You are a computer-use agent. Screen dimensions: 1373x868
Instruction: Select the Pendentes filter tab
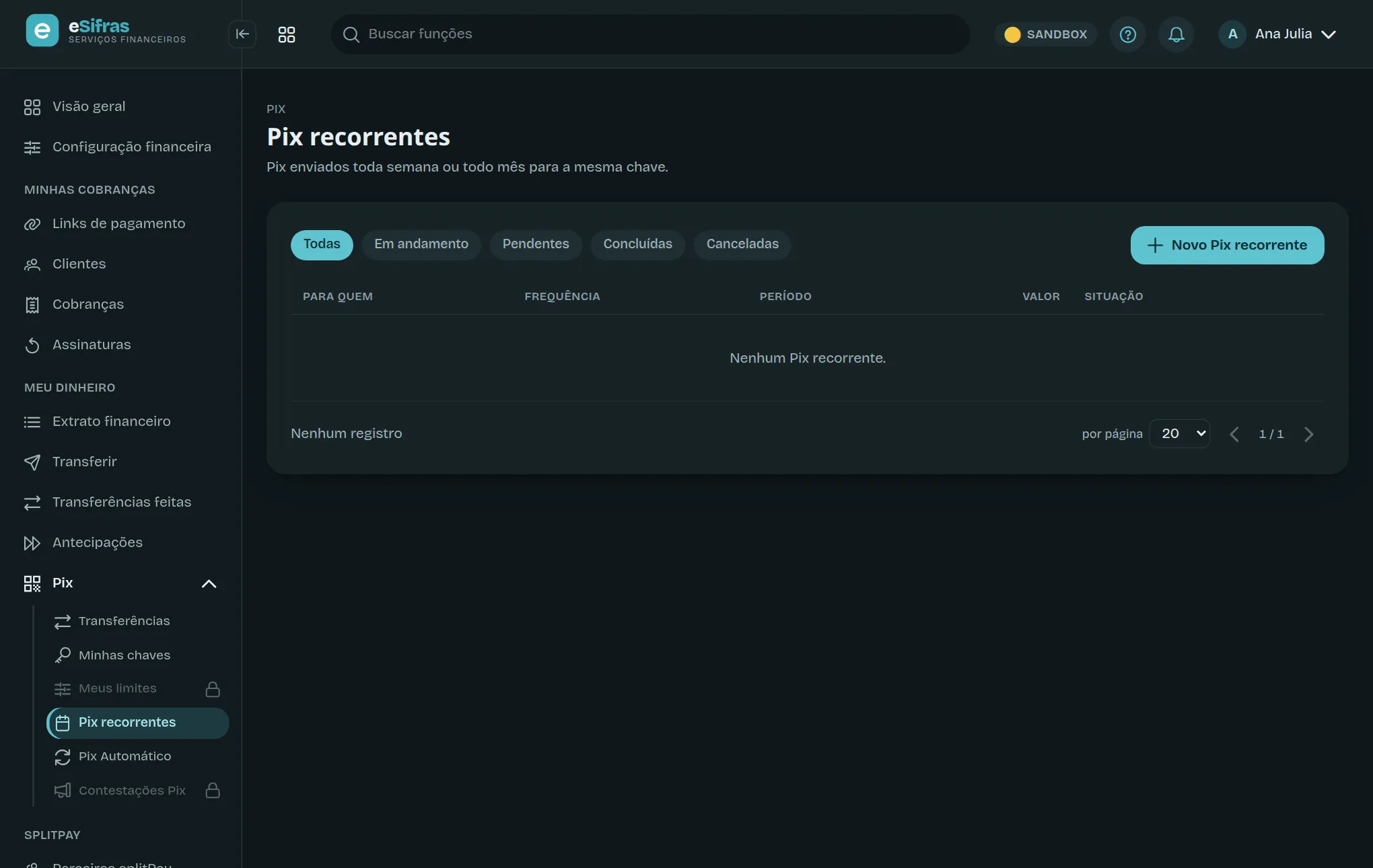(x=536, y=245)
